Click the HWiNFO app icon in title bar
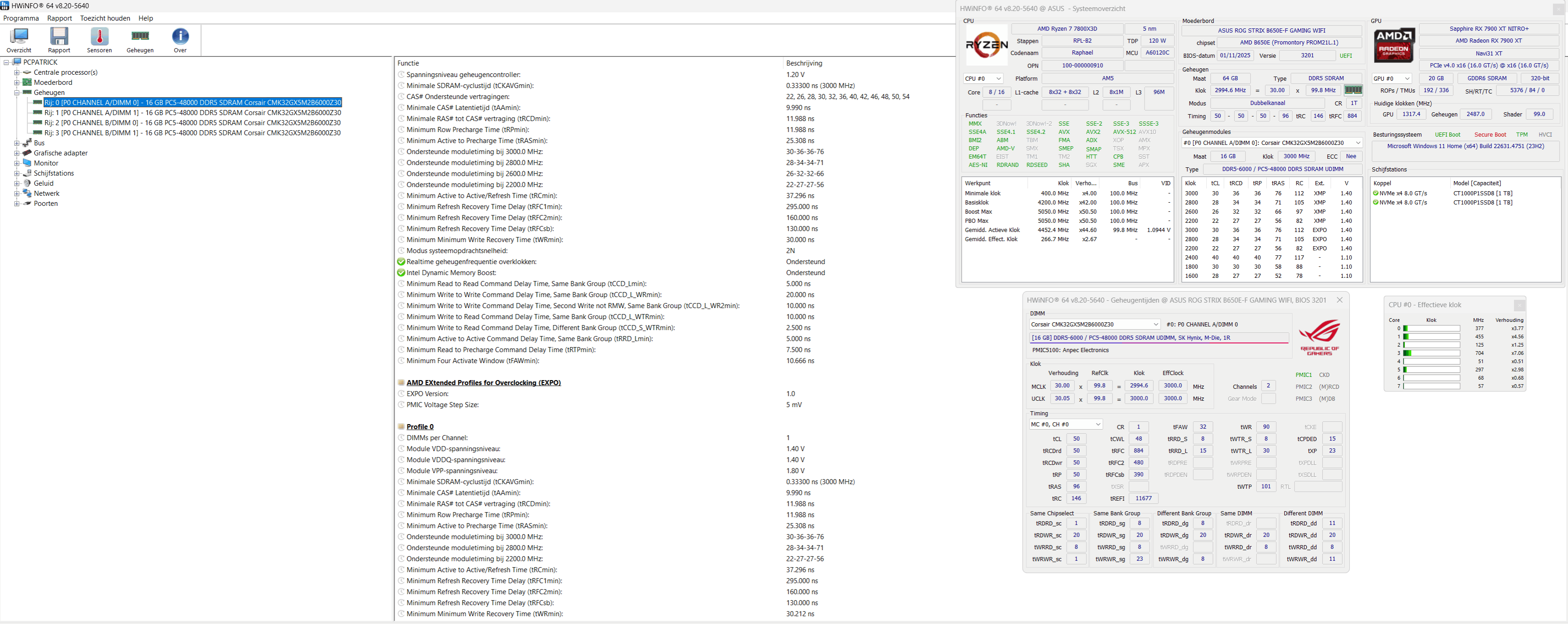 (5, 6)
